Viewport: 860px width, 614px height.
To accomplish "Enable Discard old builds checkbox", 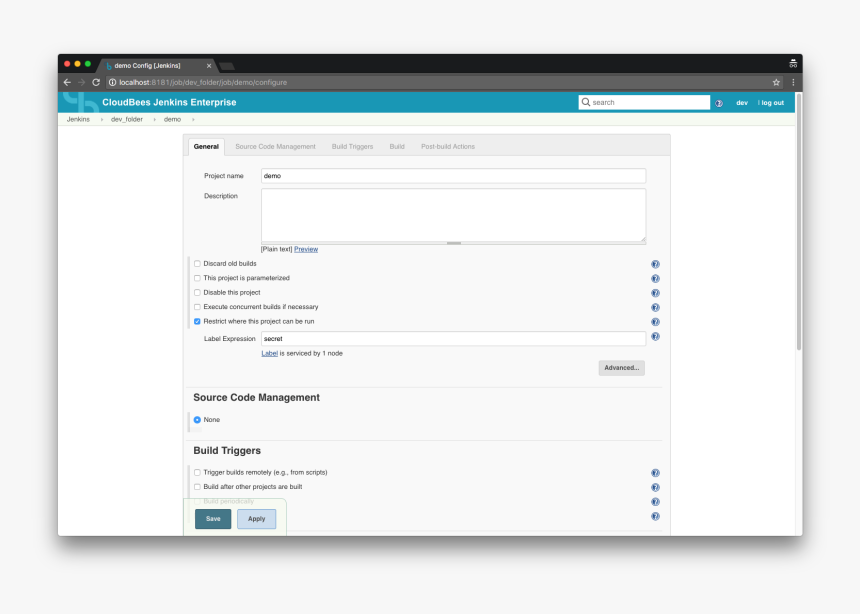I will 197,264.
